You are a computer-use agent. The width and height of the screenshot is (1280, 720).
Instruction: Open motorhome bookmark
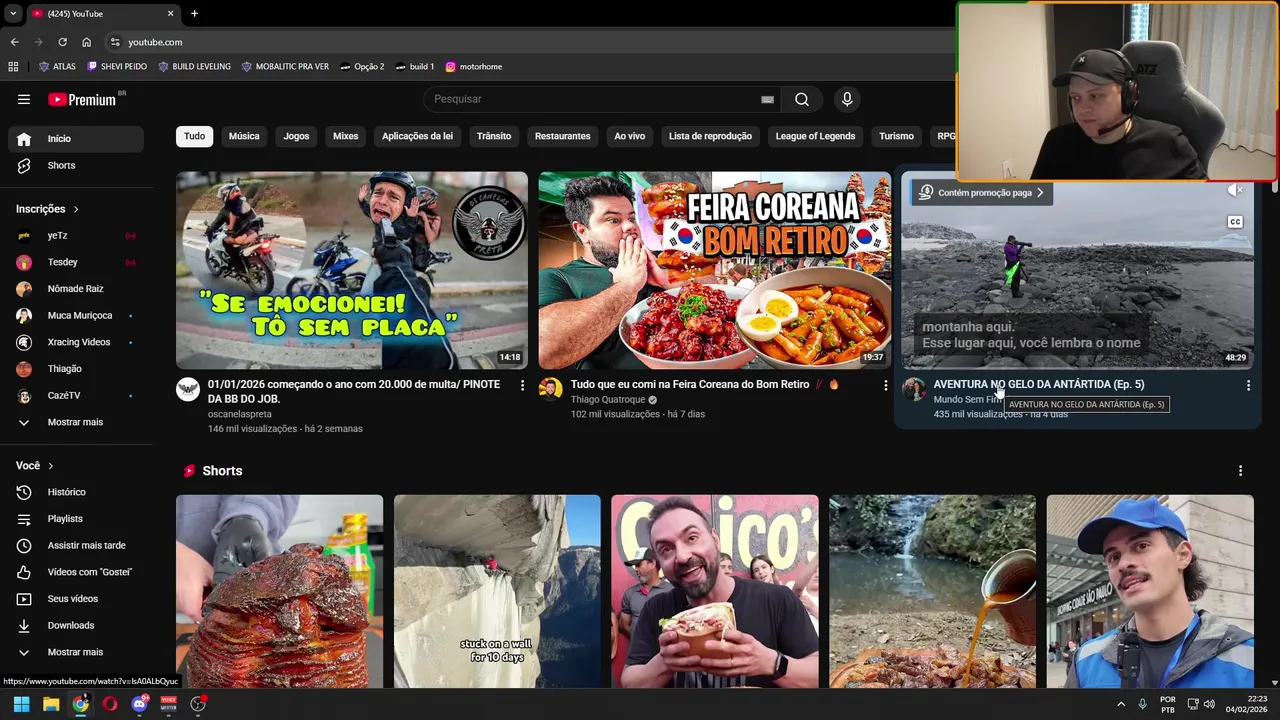click(473, 67)
